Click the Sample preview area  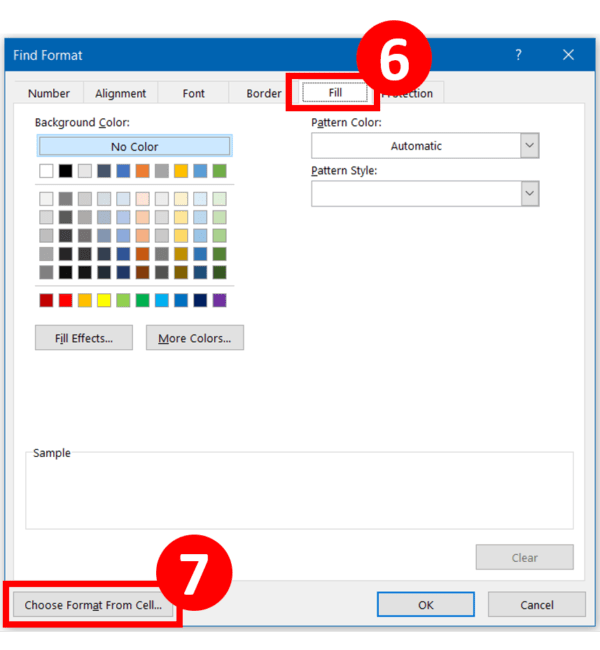[x=299, y=491]
